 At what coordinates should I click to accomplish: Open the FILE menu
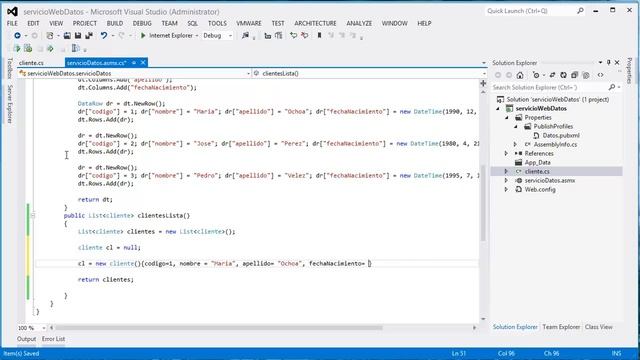tap(12, 23)
